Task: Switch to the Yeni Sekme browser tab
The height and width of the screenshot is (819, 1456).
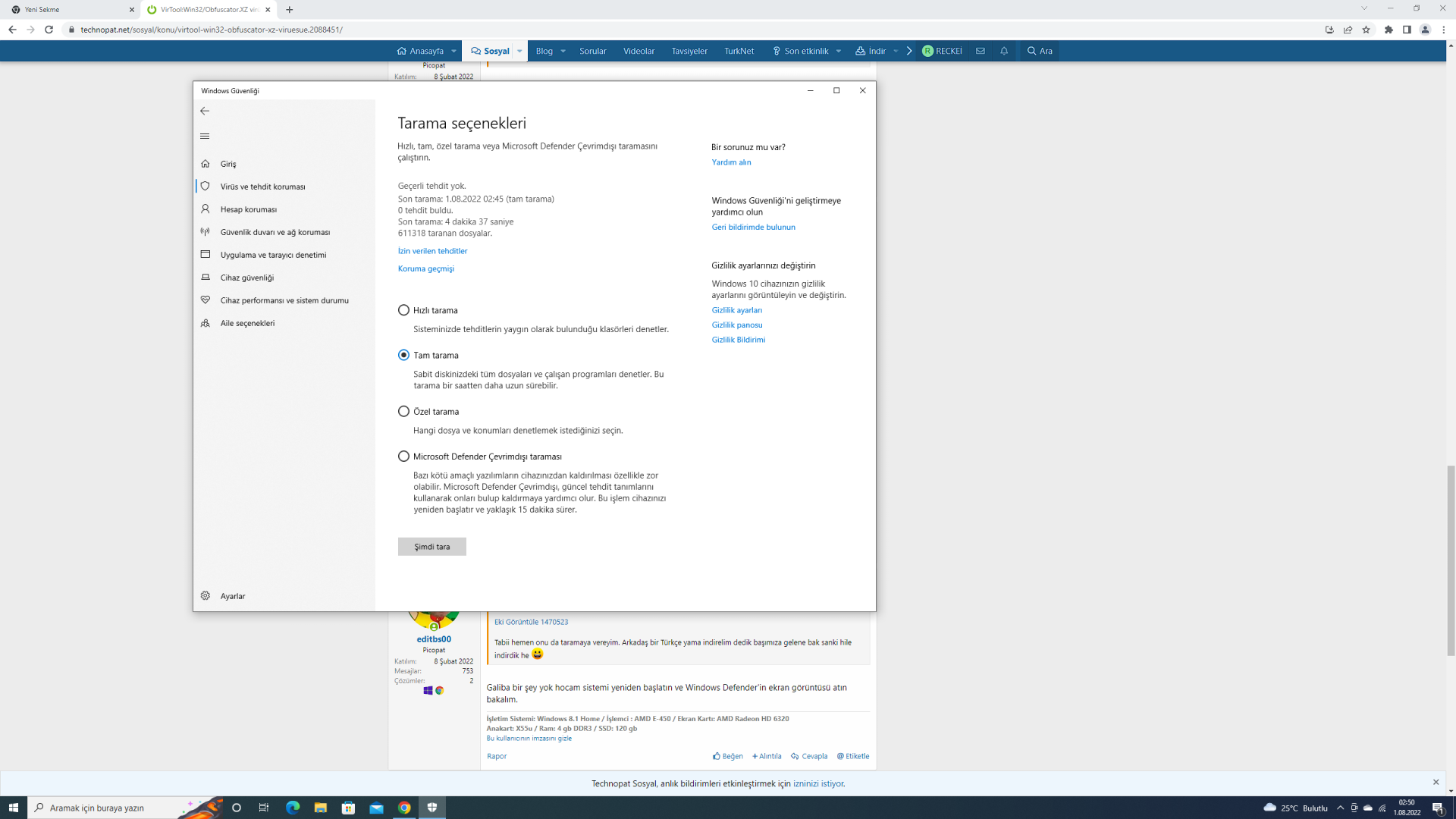Action: pyautogui.click(x=68, y=10)
